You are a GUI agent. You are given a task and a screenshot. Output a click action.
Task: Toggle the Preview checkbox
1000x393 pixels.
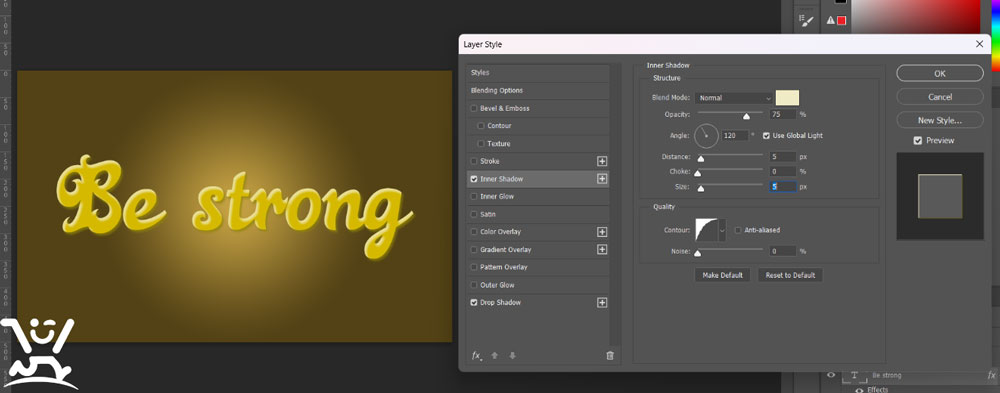(x=918, y=140)
